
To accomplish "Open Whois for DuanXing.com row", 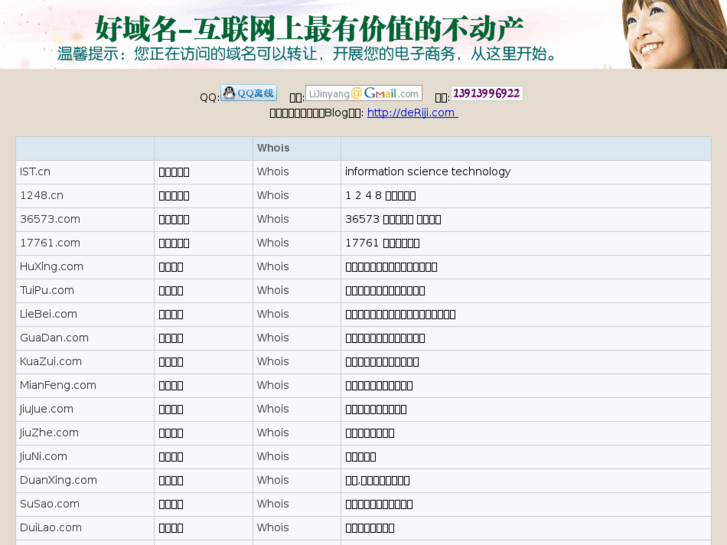I will 273,480.
